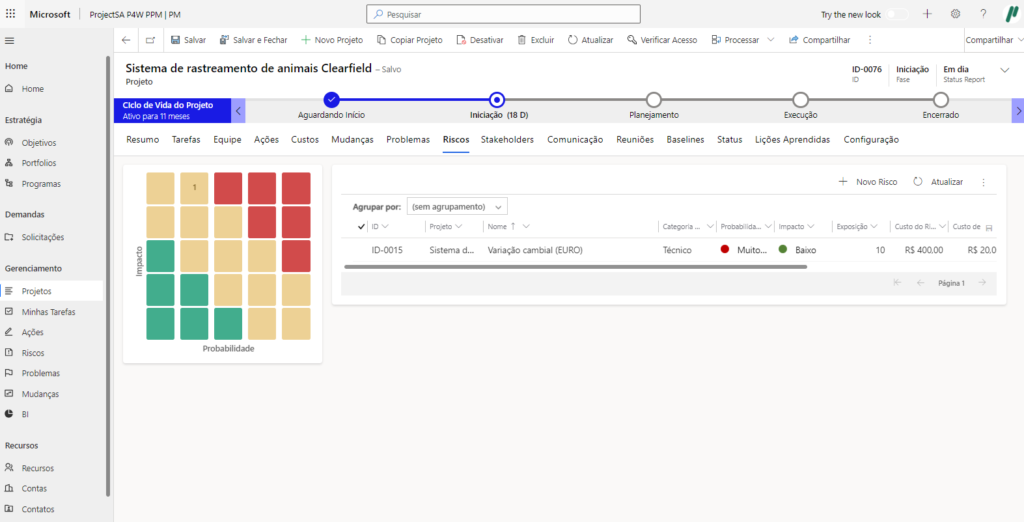
Task: Switch to the Lições Aprendidas tab
Action: [793, 140]
